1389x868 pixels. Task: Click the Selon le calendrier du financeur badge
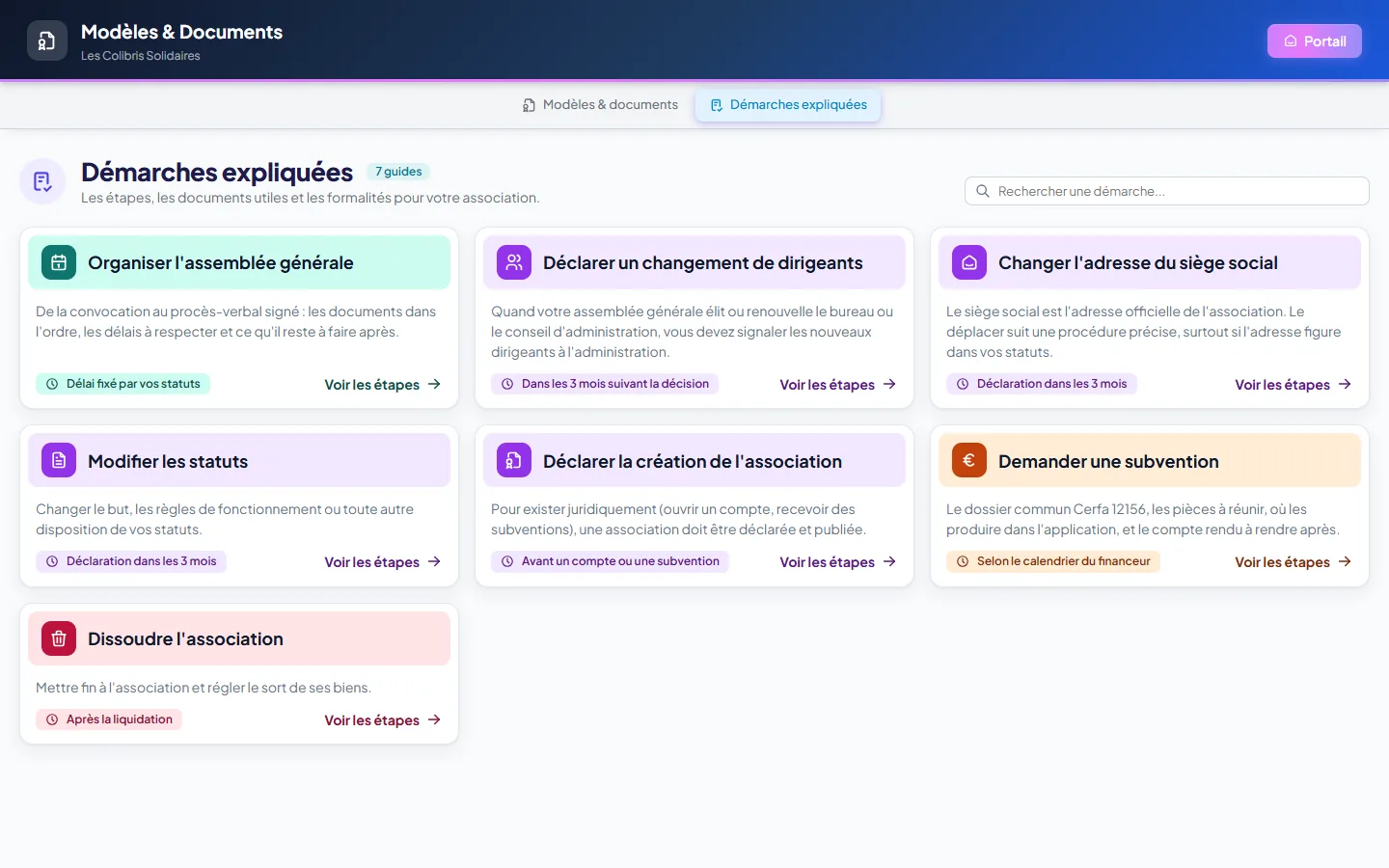point(1053,561)
